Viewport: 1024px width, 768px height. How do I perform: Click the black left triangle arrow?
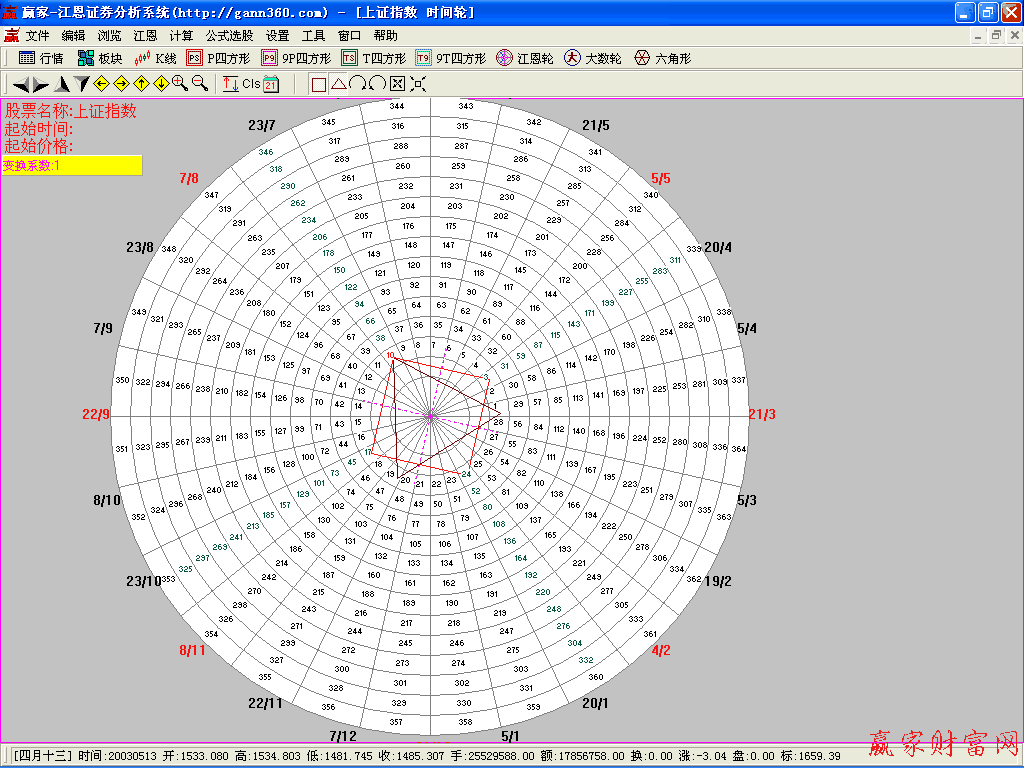click(20, 84)
